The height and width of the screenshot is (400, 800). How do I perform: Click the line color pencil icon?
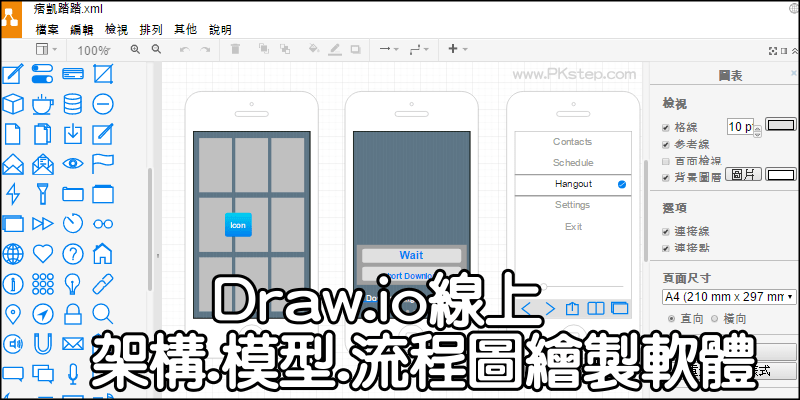(x=335, y=49)
